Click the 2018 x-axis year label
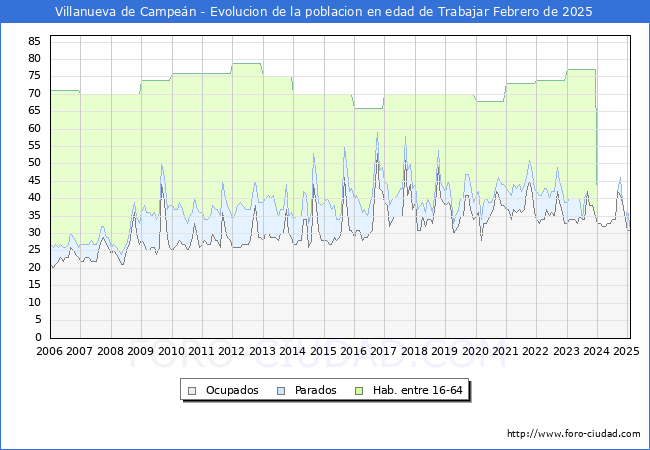This screenshot has height=450, width=650. pyautogui.click(x=415, y=351)
